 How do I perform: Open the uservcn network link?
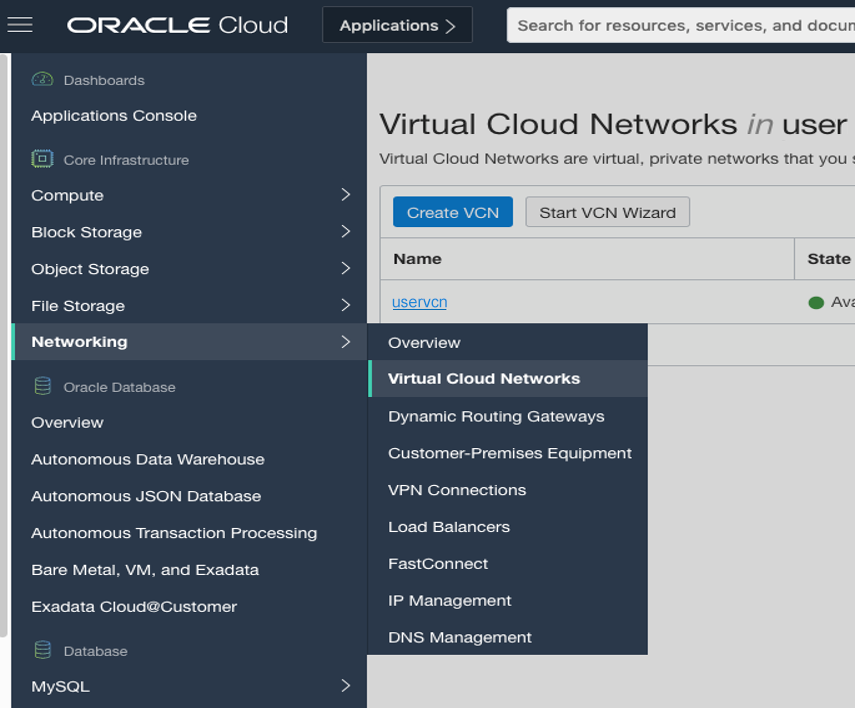419,302
